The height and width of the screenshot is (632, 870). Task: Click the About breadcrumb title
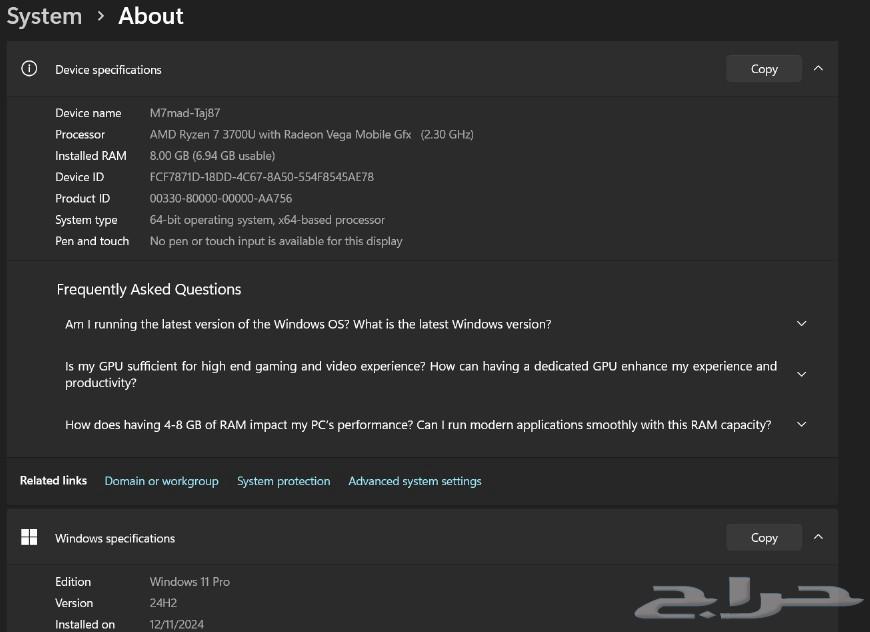pos(151,17)
